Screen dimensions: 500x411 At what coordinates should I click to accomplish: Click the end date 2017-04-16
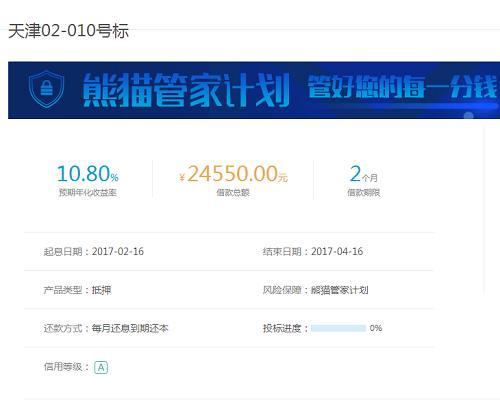[337, 251]
